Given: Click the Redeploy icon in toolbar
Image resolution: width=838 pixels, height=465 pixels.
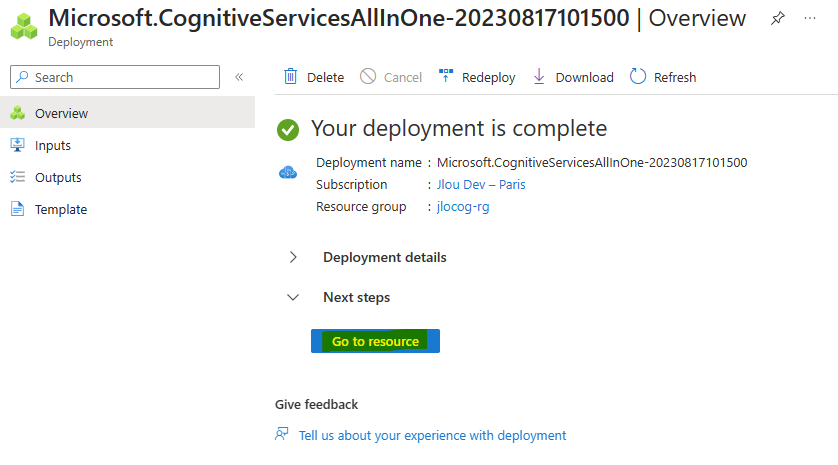Looking at the screenshot, I should 446,76.
